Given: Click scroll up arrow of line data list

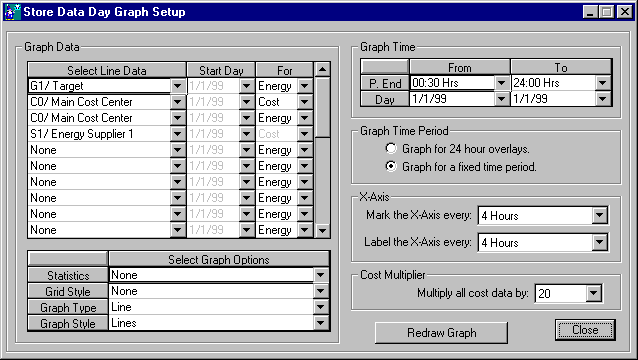Looking at the screenshot, I should click(x=323, y=70).
